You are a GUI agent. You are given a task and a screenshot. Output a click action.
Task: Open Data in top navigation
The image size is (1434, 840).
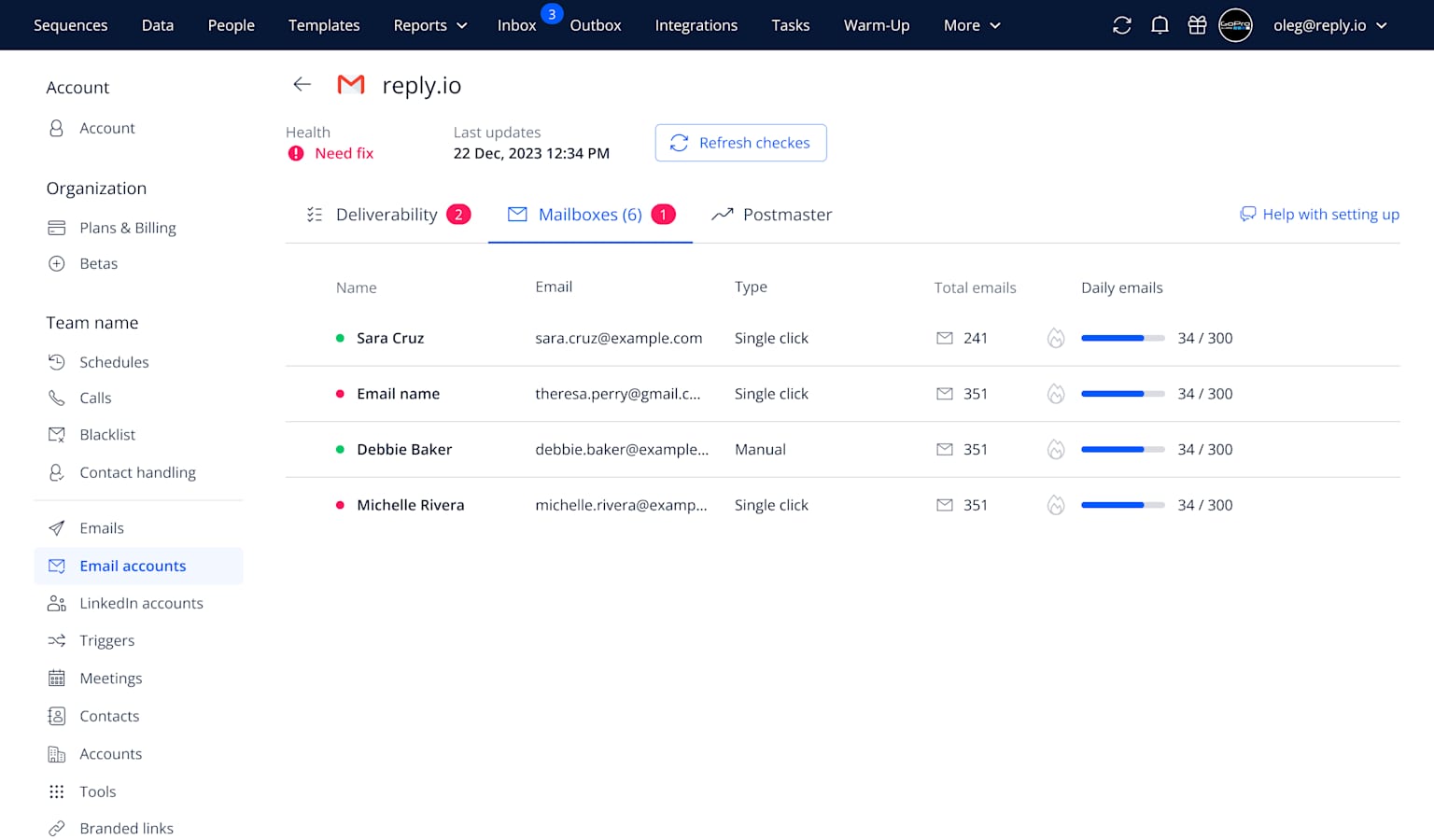[x=158, y=25]
